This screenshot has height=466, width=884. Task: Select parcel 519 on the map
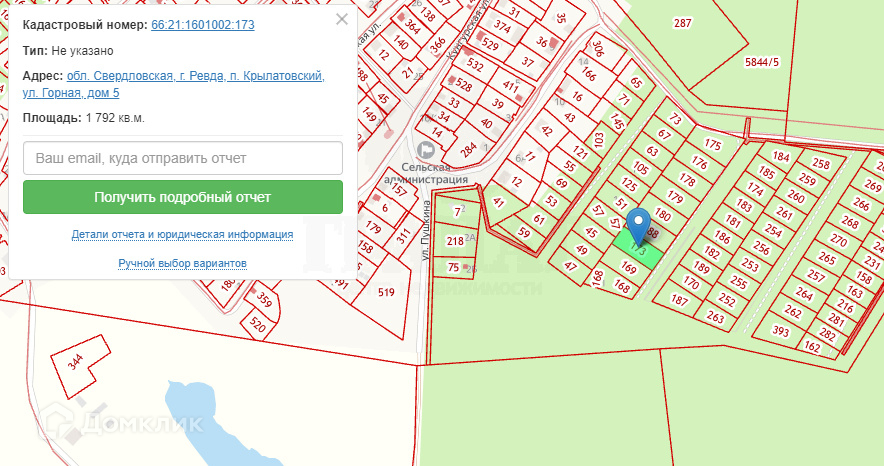click(x=386, y=292)
